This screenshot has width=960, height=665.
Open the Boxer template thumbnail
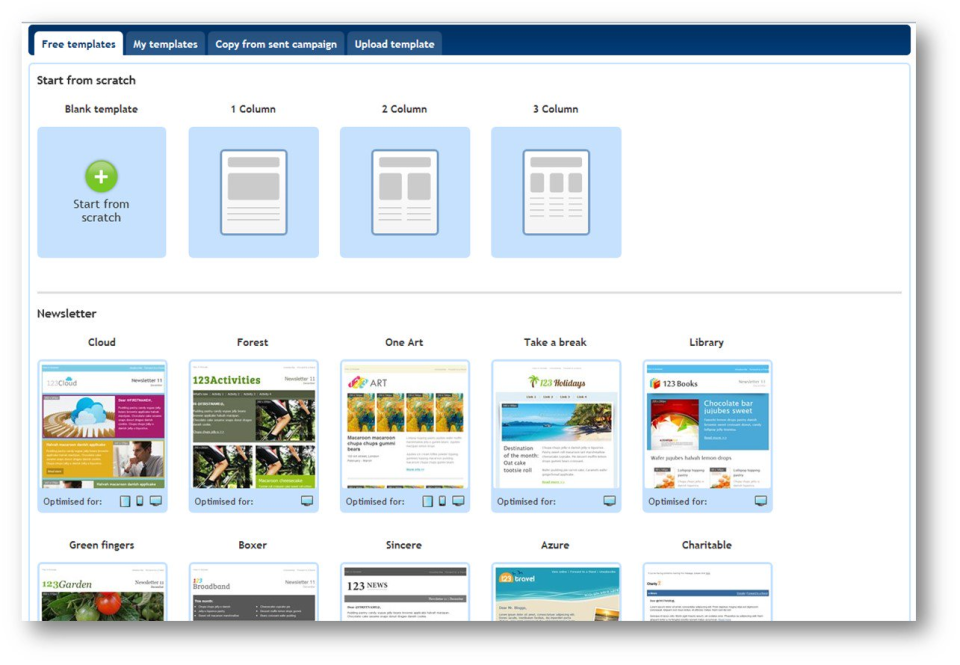253,593
